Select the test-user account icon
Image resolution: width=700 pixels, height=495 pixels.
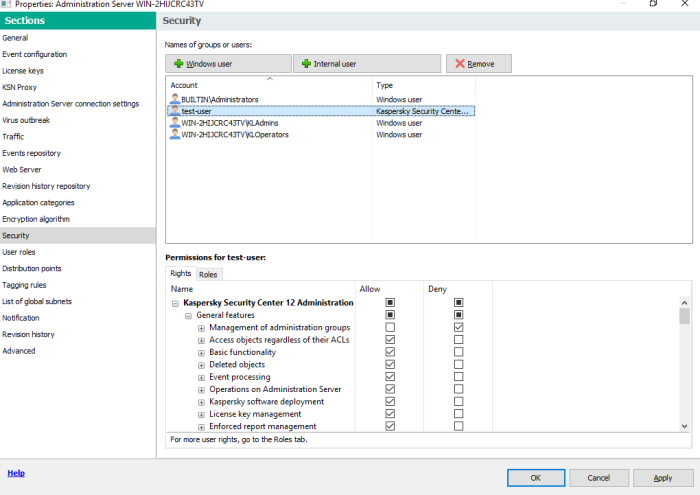point(174,112)
